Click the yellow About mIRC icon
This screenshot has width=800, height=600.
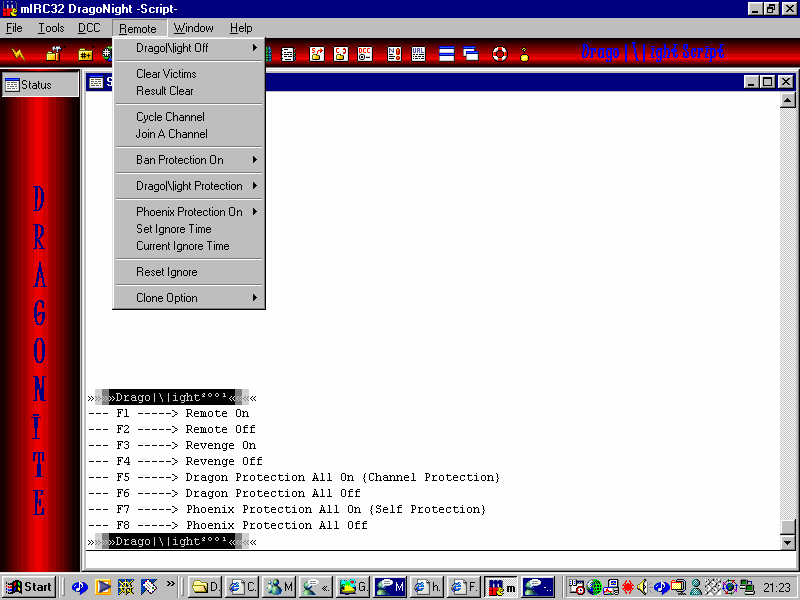pos(524,54)
